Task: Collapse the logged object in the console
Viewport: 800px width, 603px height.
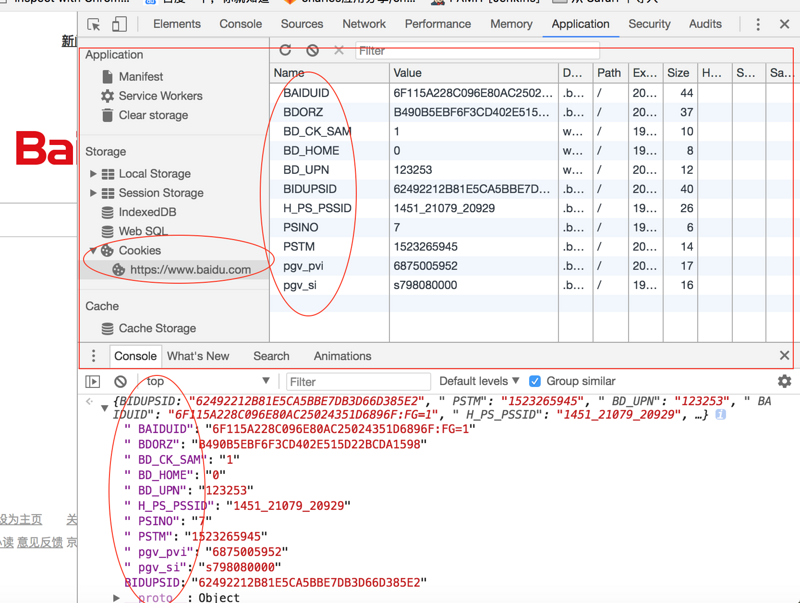Action: (x=104, y=408)
